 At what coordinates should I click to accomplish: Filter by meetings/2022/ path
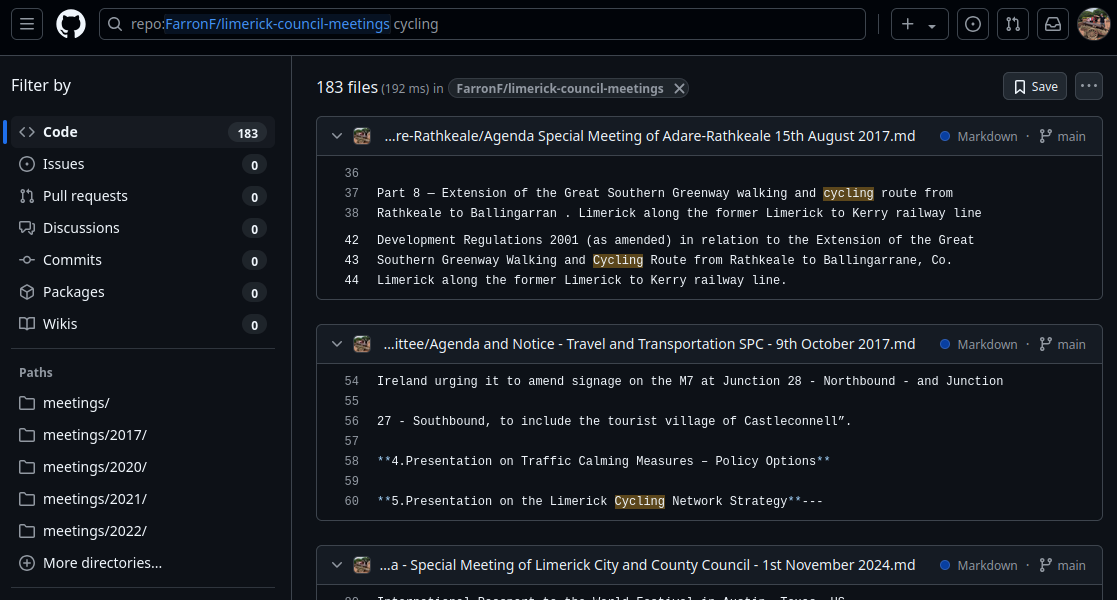coord(142,532)
